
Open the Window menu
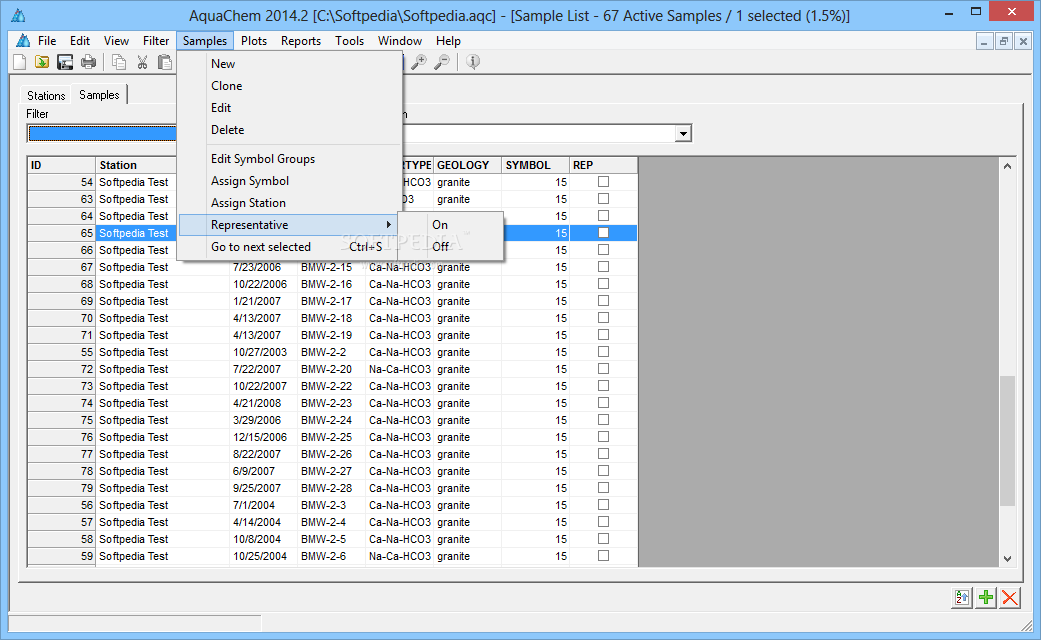(400, 40)
